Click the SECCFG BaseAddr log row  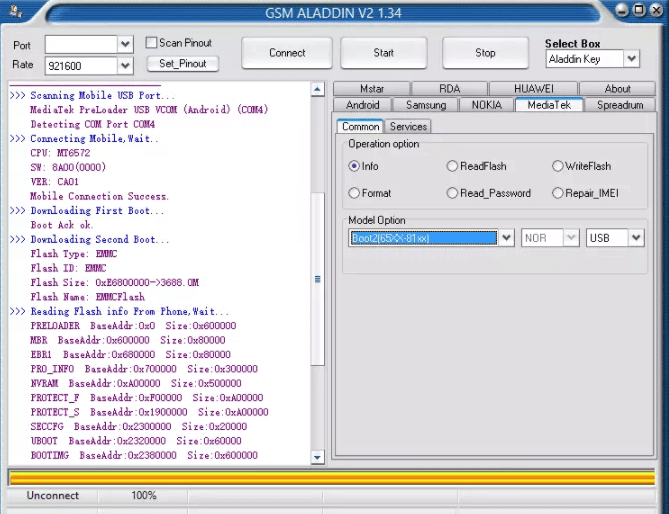[139, 427]
